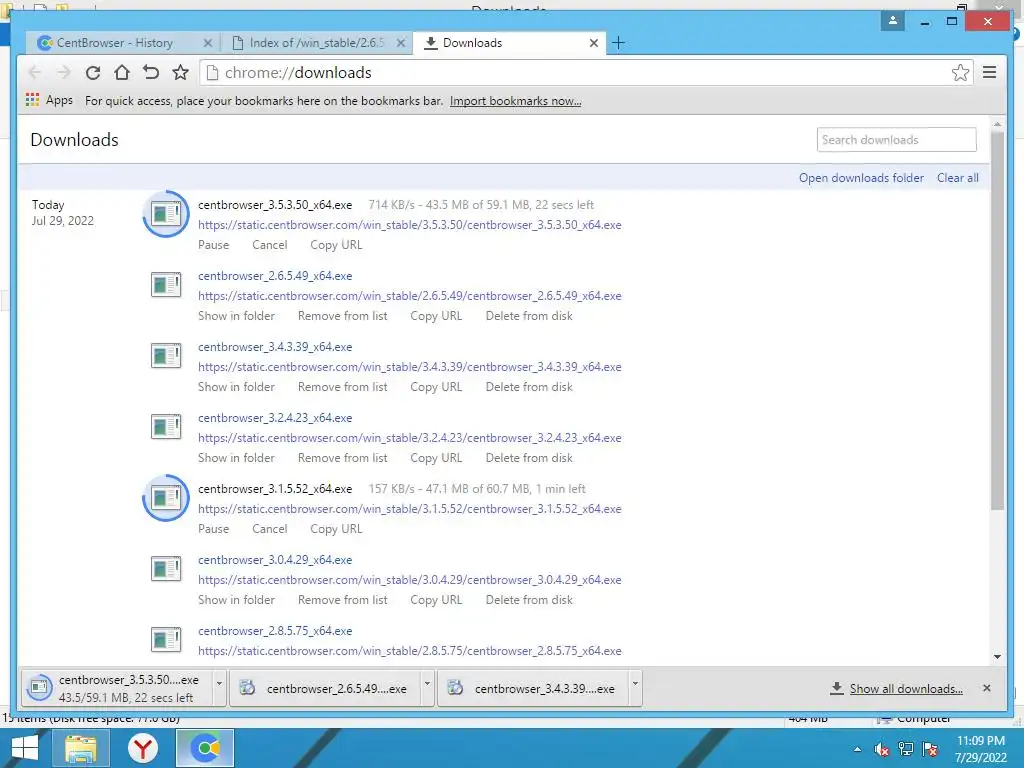Viewport: 1024px width, 768px height.
Task: Close the Downloads tab
Action: click(x=594, y=43)
